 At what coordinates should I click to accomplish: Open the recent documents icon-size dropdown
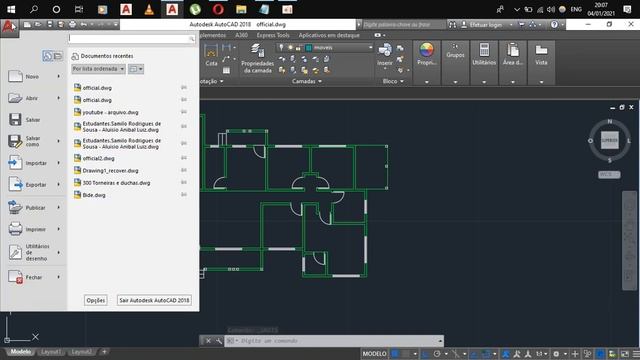(x=136, y=69)
